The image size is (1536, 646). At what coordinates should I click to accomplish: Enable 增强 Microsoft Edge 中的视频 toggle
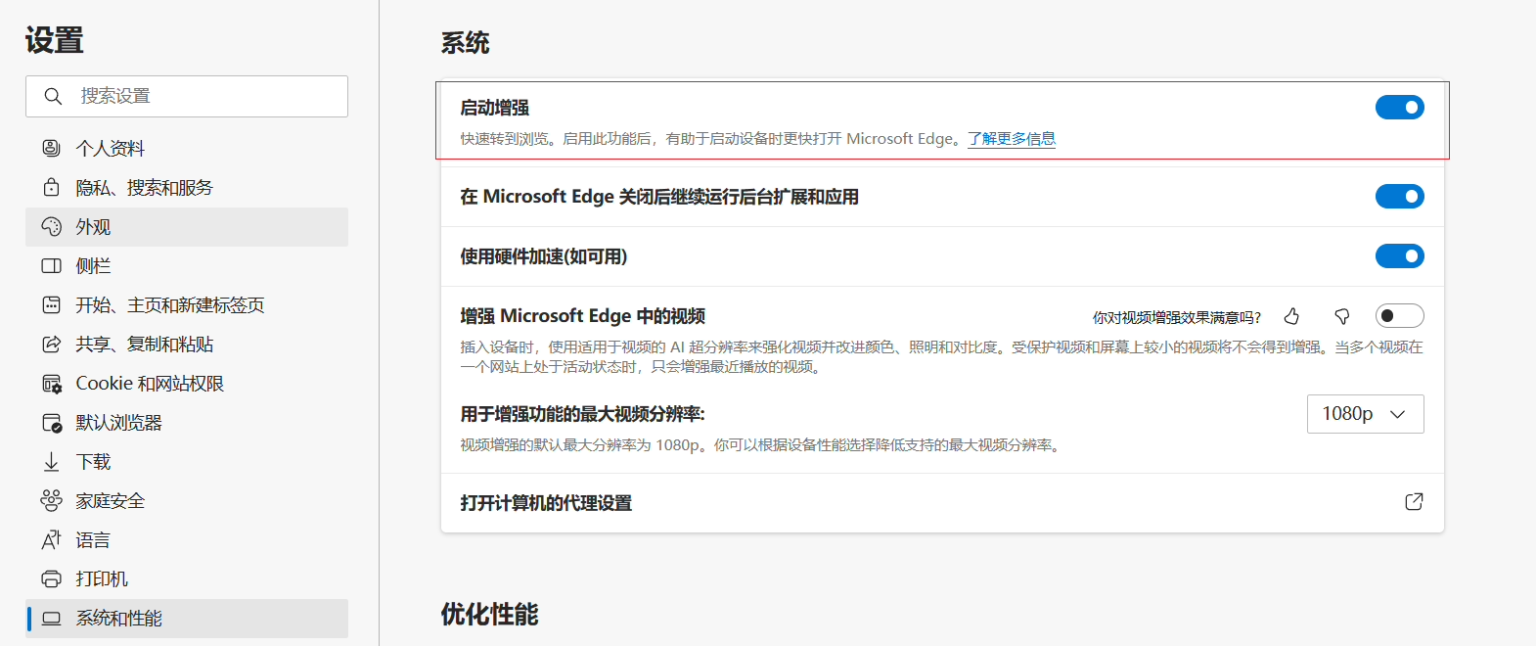[x=1399, y=315]
